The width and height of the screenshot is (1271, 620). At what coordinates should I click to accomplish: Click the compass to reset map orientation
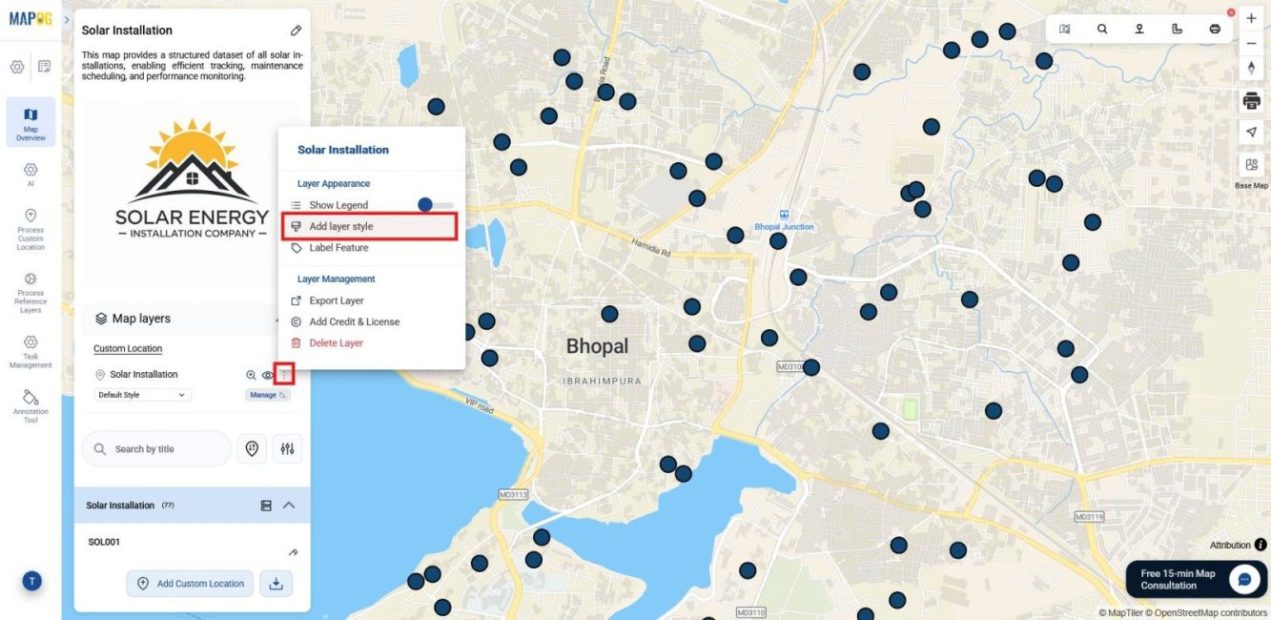coord(1251,68)
